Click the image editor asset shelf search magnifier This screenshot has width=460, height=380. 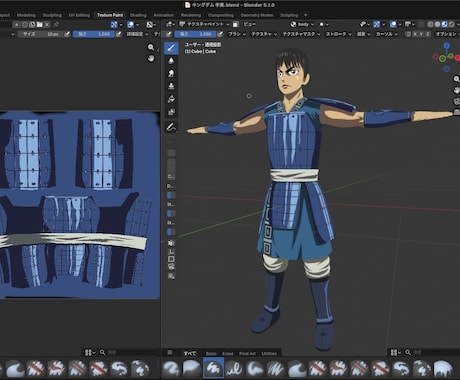coord(102,352)
